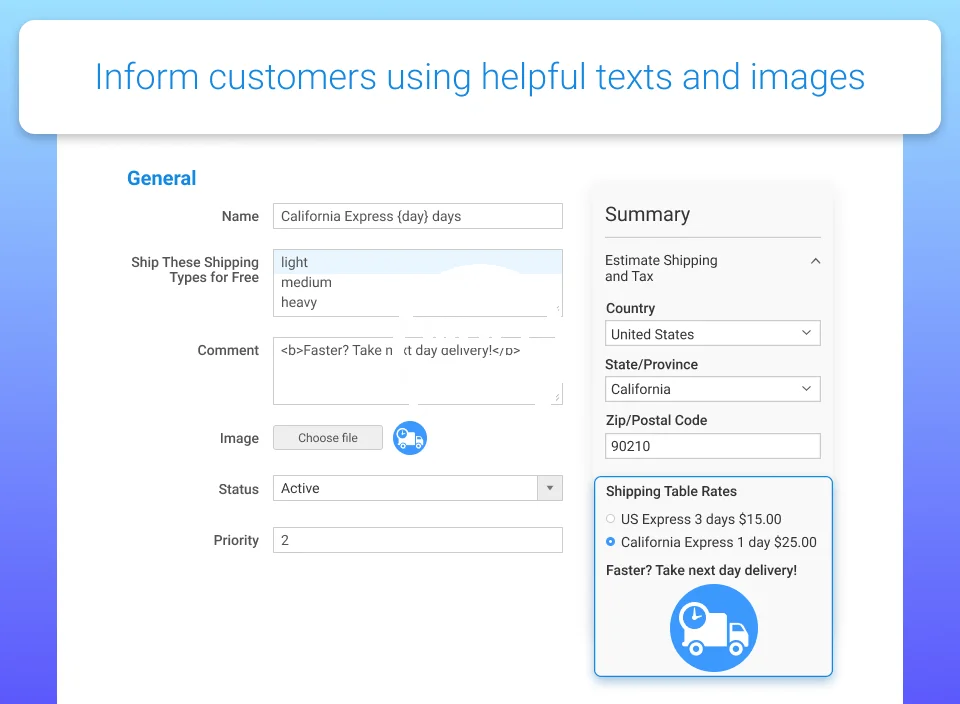Screen dimensions: 960x704
Task: Open the Status dropdown
Action: point(417,488)
